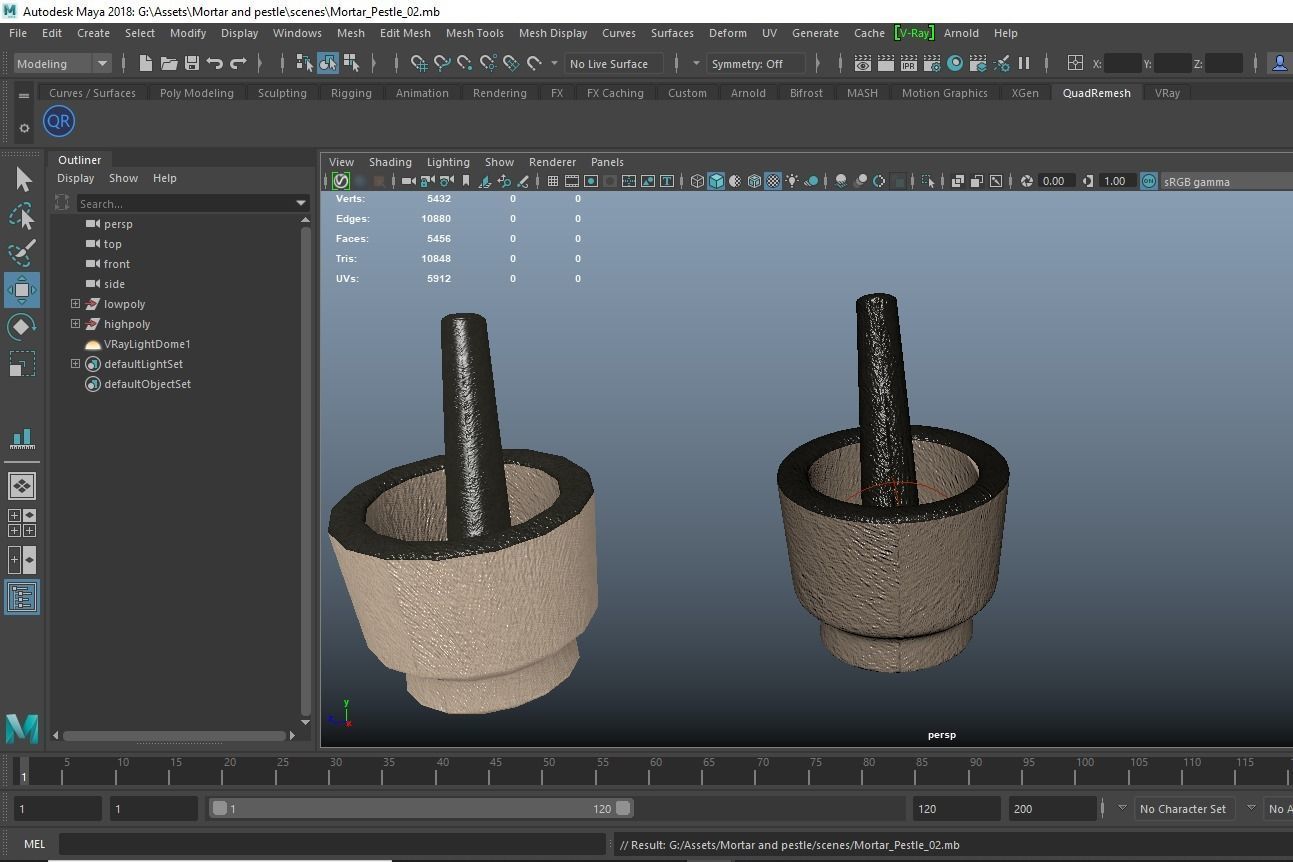
Task: Select VRayLightDome1 in Outliner
Action: tap(147, 344)
